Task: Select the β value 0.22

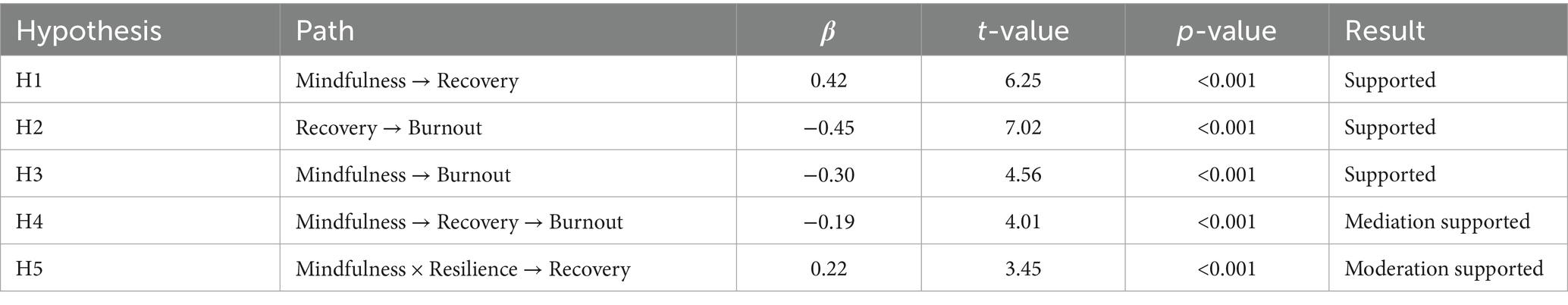Action: pos(828,269)
